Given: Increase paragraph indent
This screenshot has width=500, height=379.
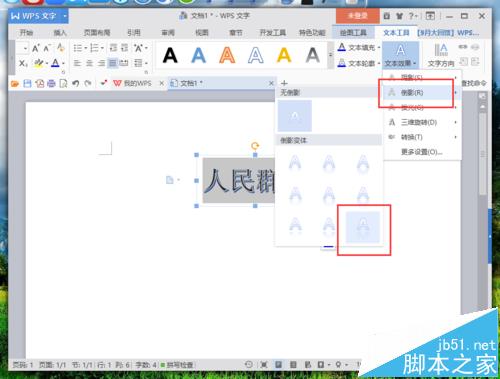Looking at the screenshot, I should (x=124, y=48).
